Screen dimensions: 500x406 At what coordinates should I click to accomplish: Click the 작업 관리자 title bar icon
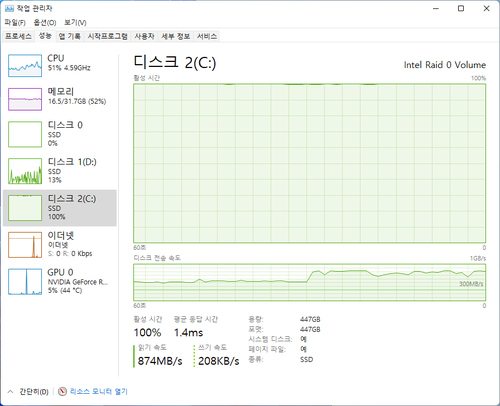(x=9, y=8)
